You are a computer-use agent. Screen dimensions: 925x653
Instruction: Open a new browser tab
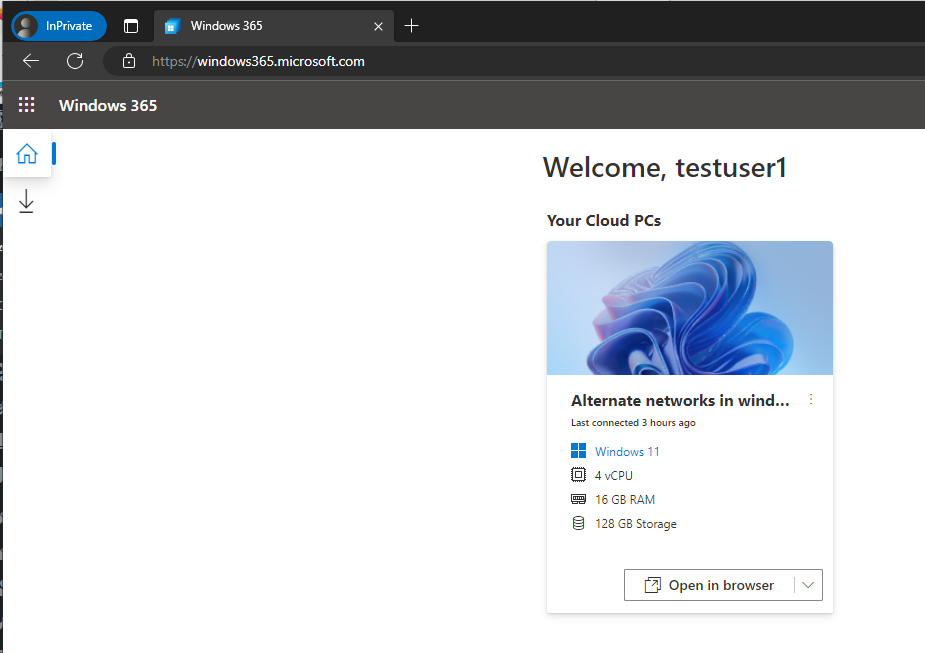[x=411, y=25]
